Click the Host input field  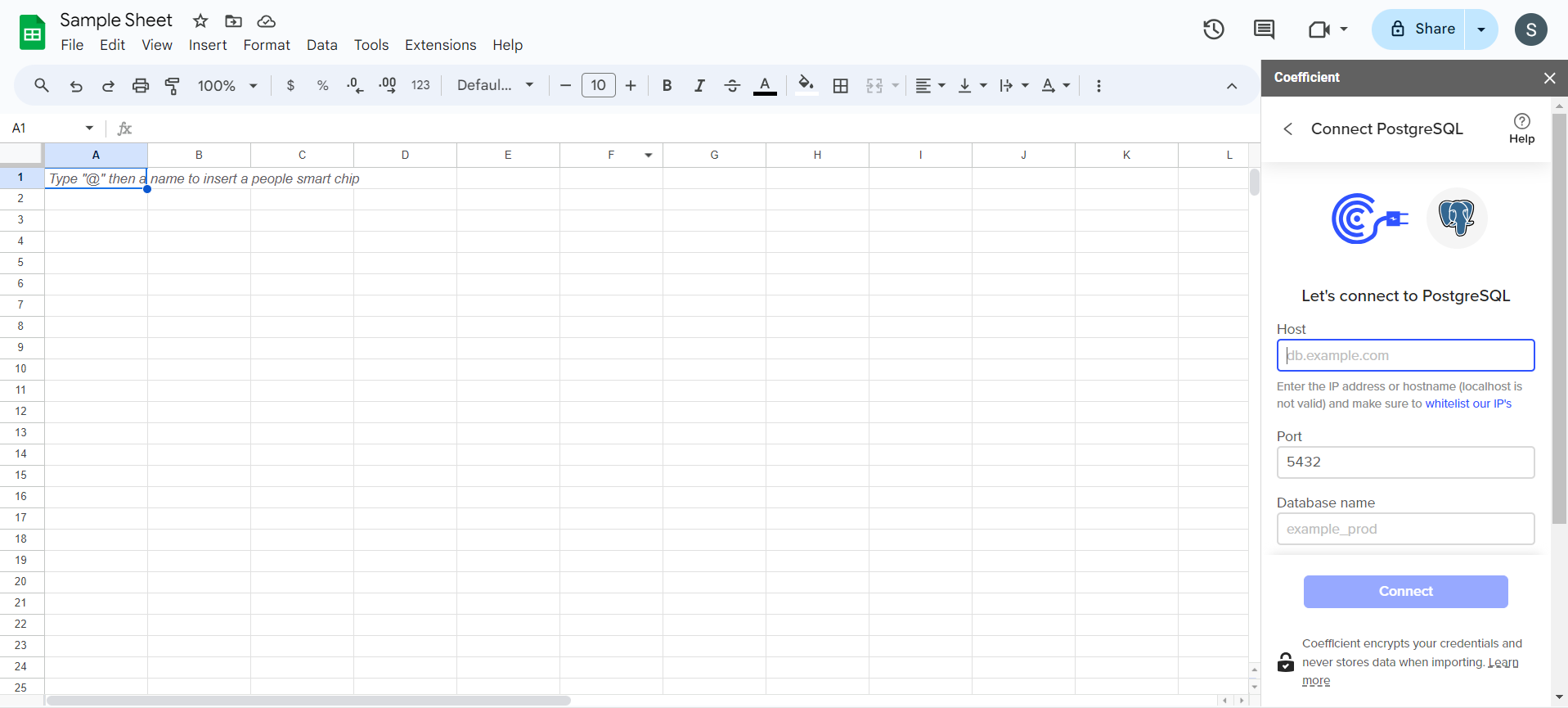pyautogui.click(x=1405, y=355)
